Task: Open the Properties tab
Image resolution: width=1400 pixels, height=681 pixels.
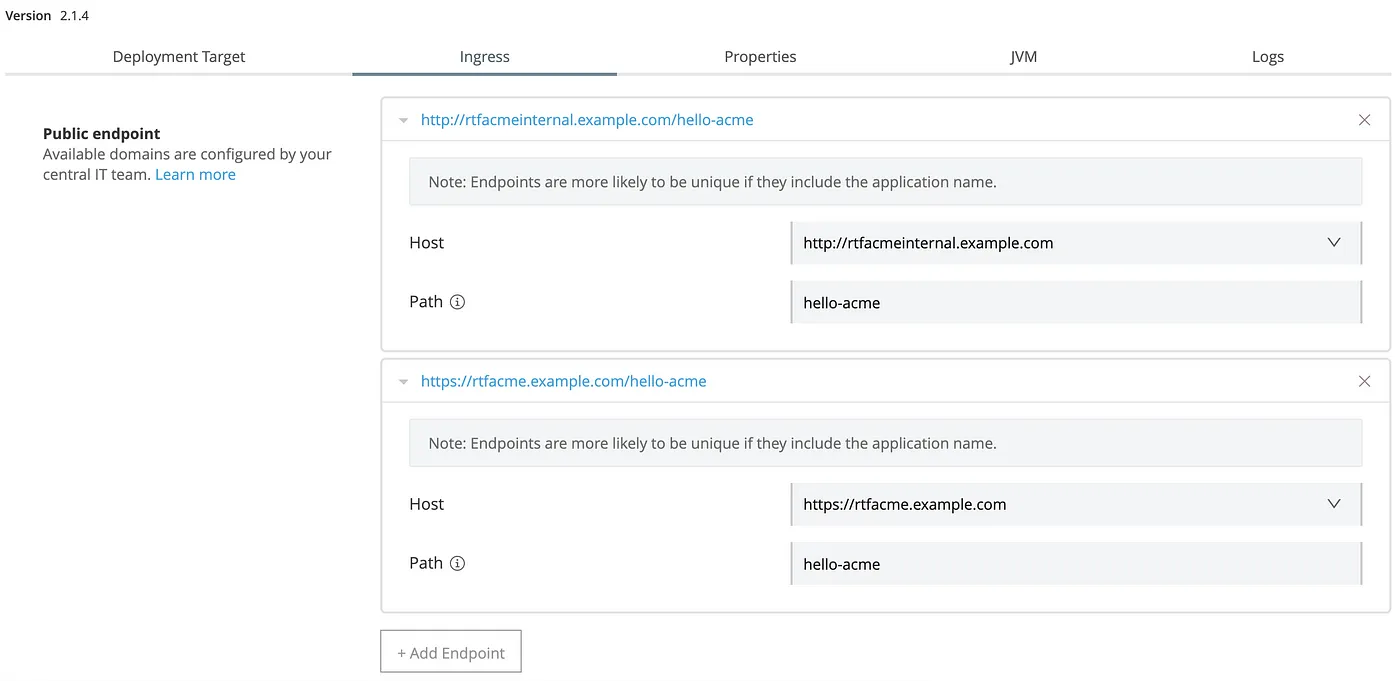Action: click(x=760, y=57)
